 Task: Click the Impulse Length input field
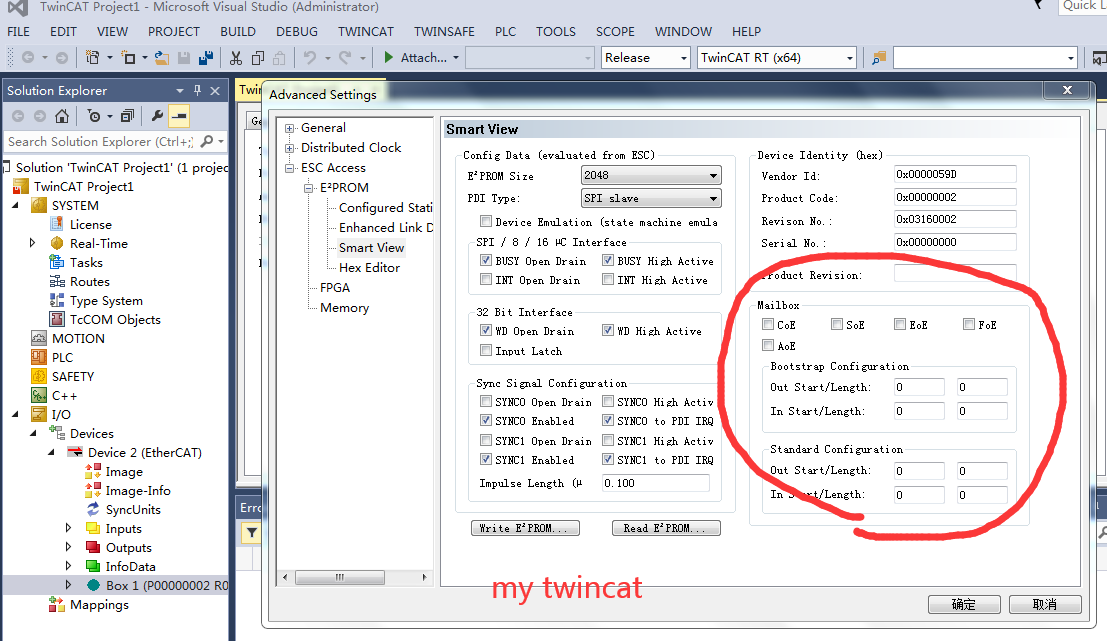(655, 483)
